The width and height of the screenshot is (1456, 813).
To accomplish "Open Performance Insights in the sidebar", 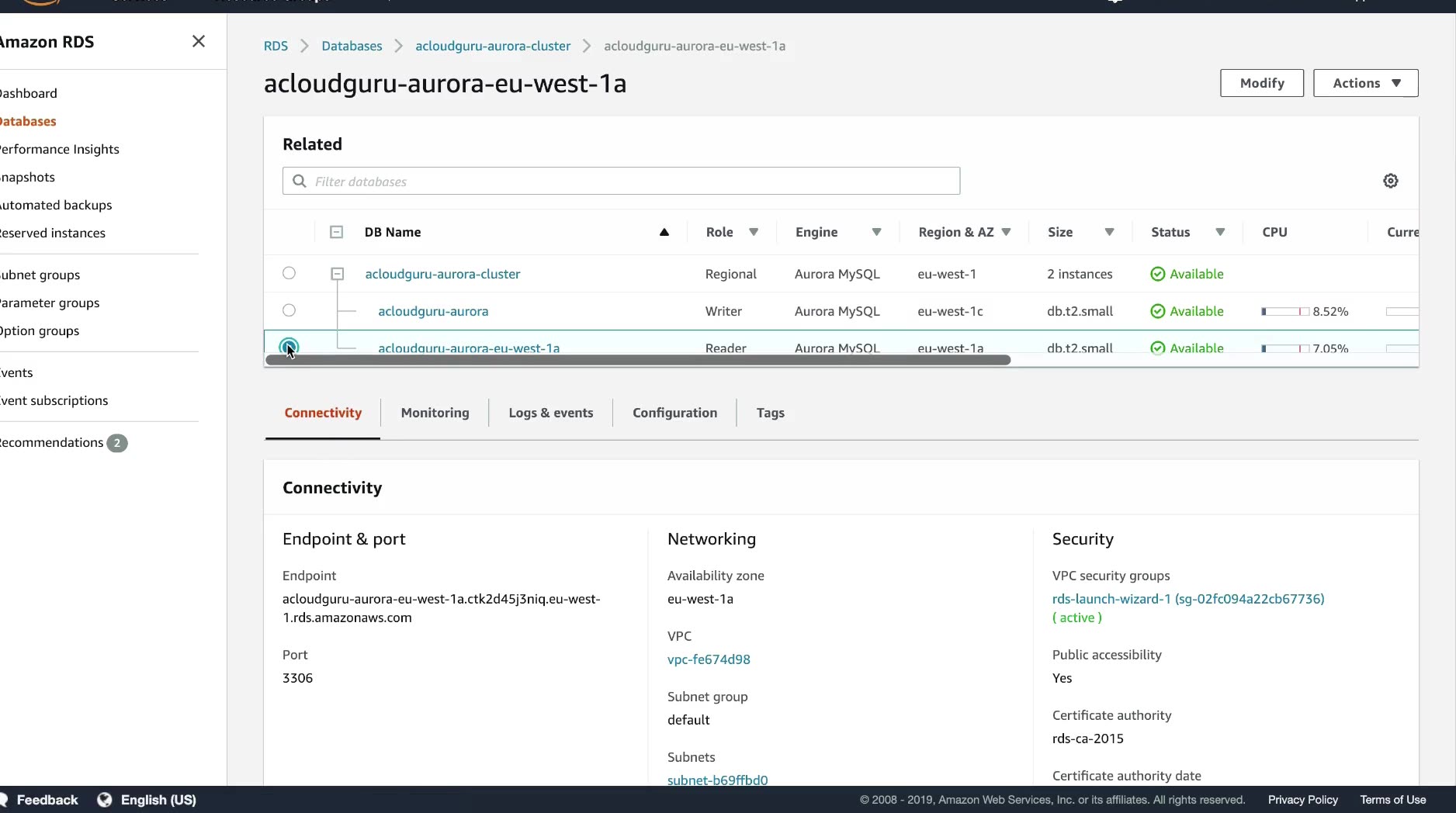I will pos(59,149).
